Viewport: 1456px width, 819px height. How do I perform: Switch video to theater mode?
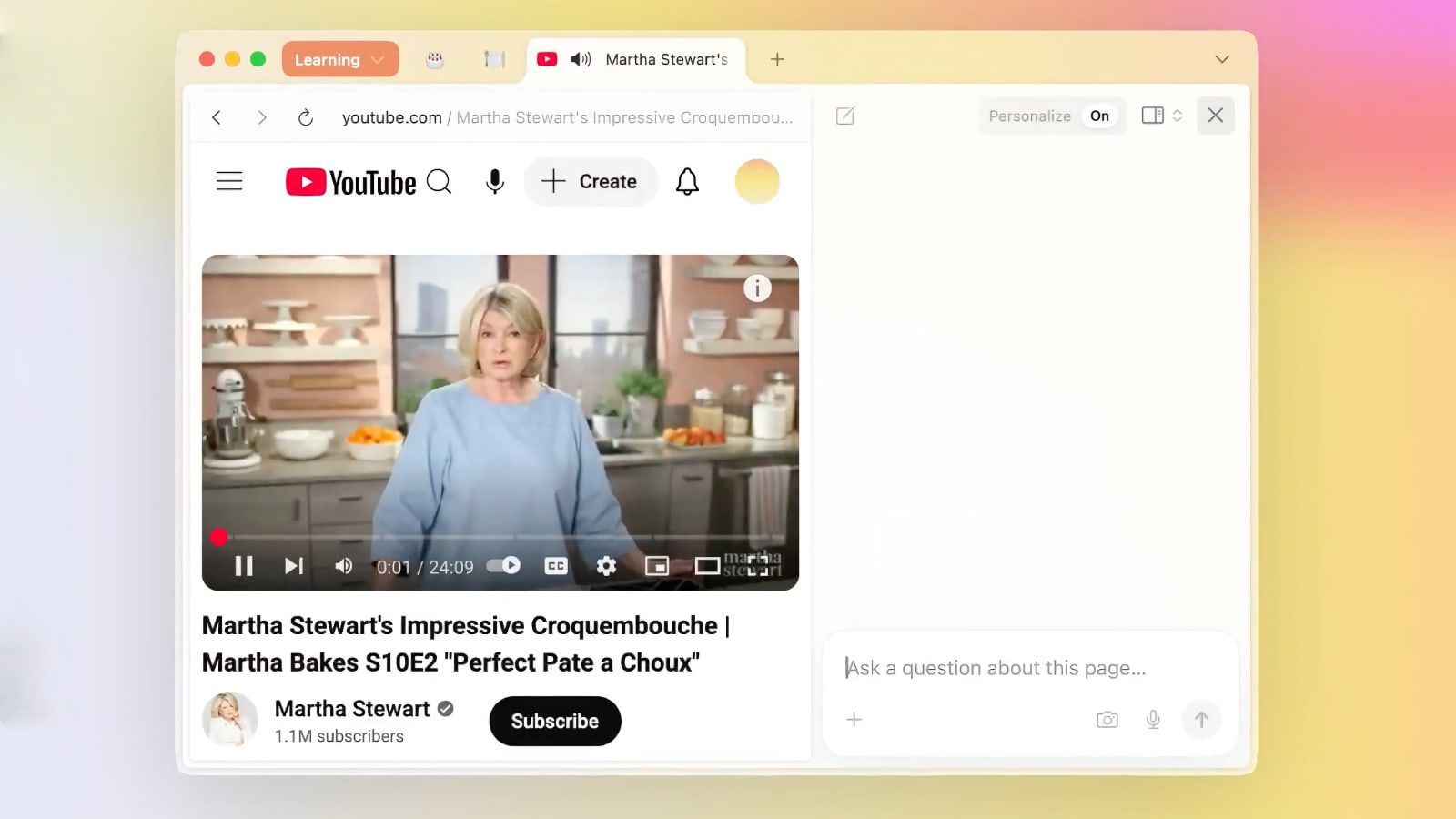coord(707,566)
